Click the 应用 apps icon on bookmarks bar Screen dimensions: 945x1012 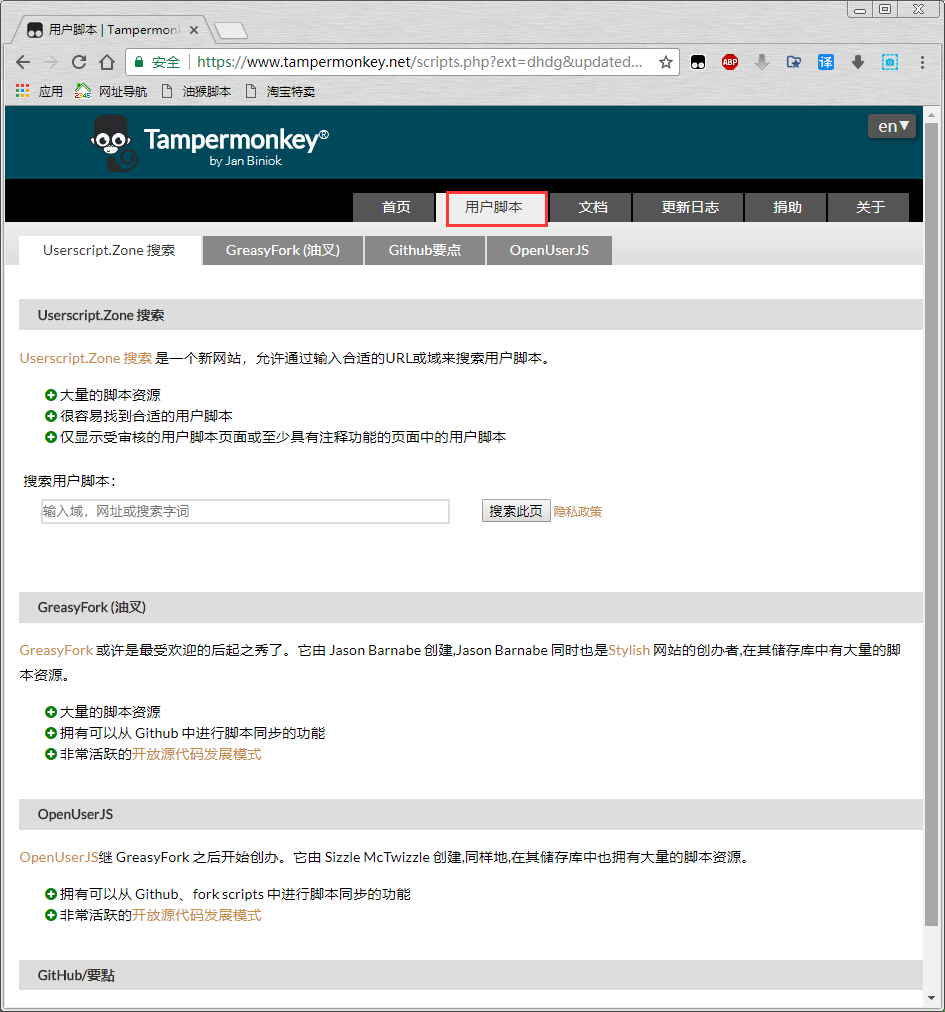[x=21, y=91]
